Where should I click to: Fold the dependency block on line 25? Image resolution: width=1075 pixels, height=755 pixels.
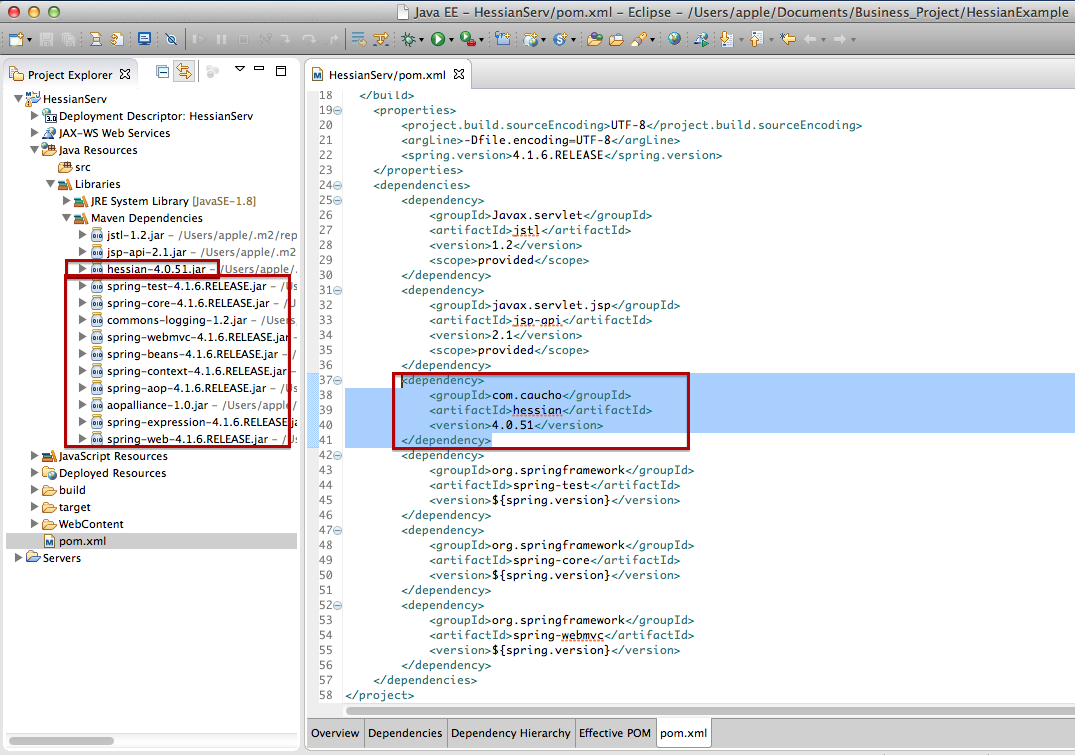click(338, 200)
